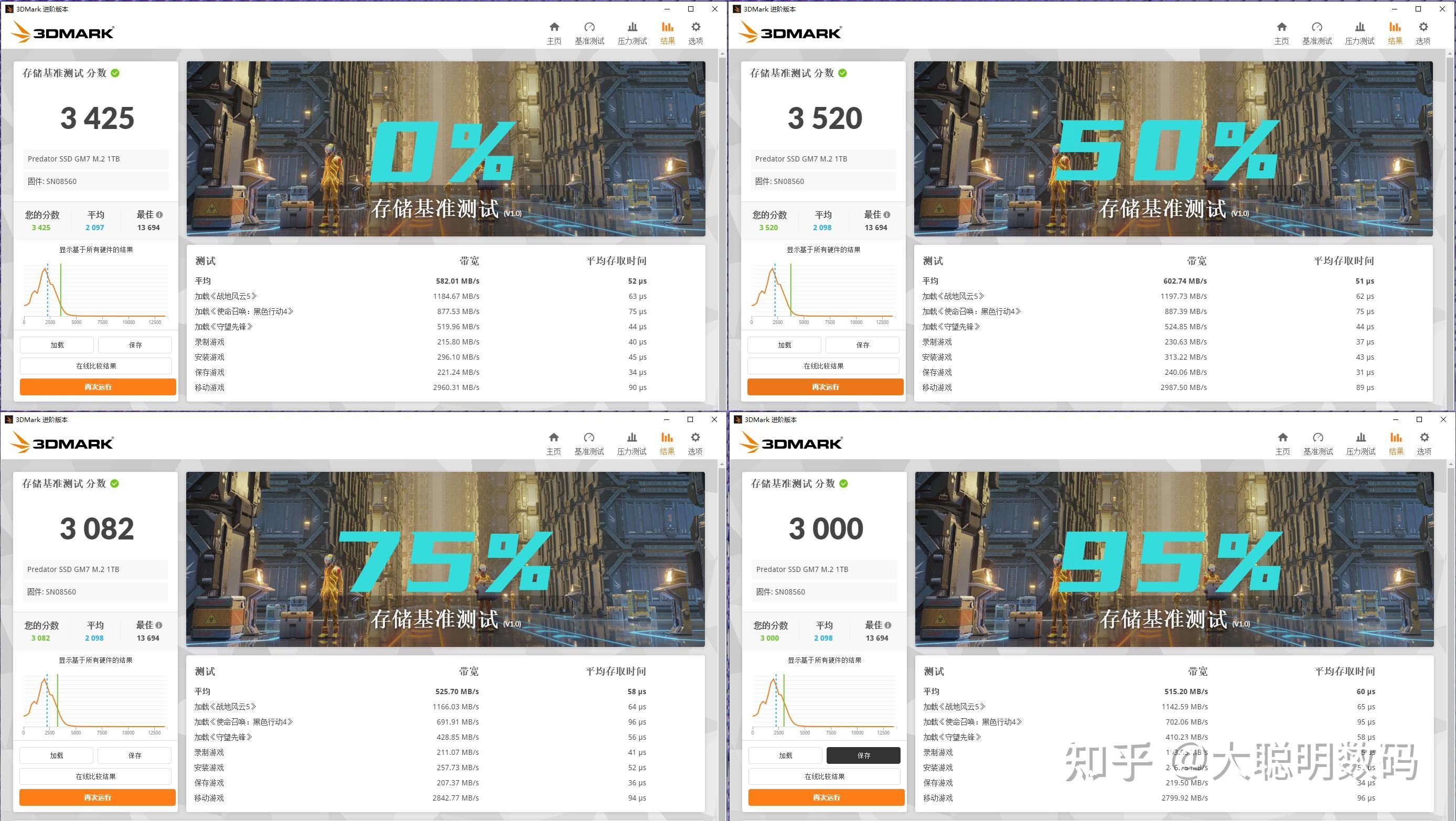
Task: Click the dark 保存 save button in bottom-right window
Action: [x=863, y=755]
